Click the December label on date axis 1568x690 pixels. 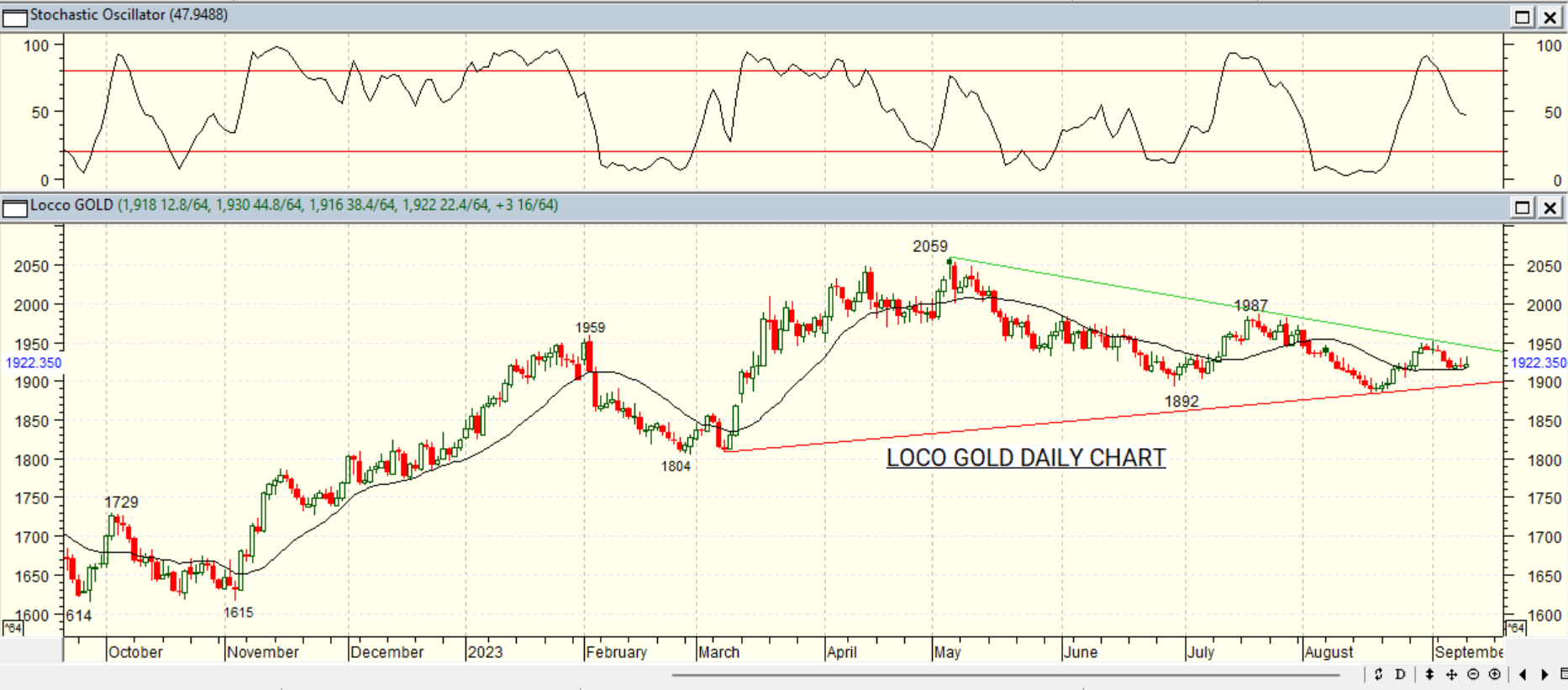click(387, 652)
